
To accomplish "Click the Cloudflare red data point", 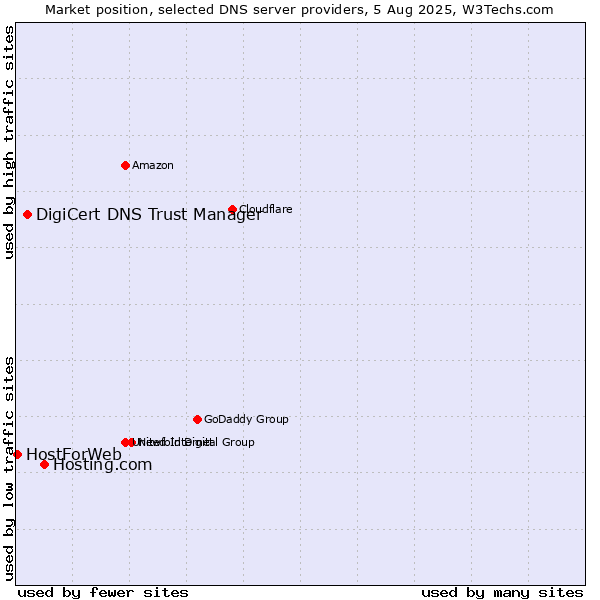I will (x=232, y=209).
